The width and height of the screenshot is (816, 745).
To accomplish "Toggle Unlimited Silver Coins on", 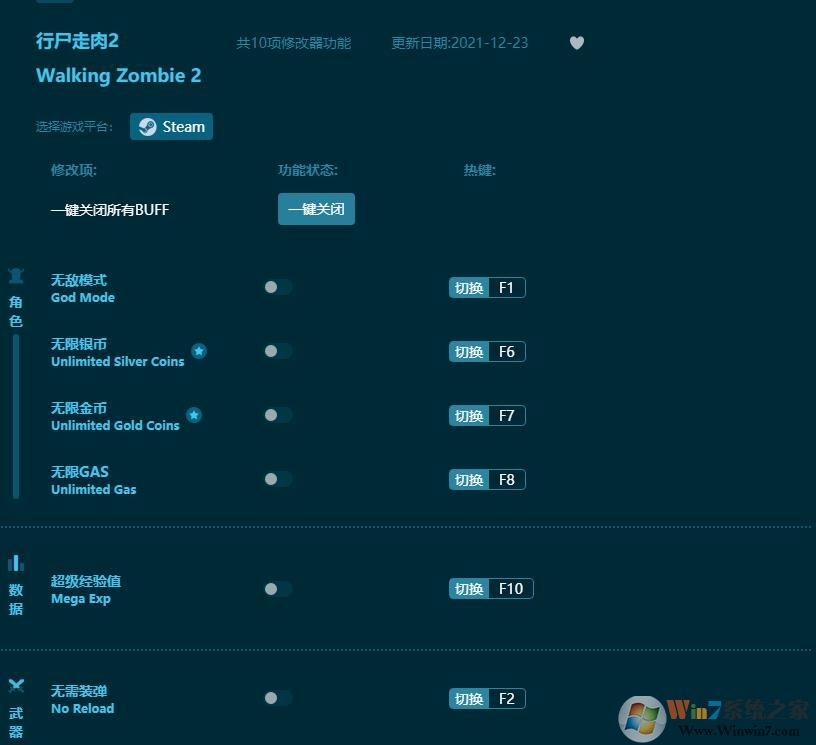I will [x=277, y=351].
